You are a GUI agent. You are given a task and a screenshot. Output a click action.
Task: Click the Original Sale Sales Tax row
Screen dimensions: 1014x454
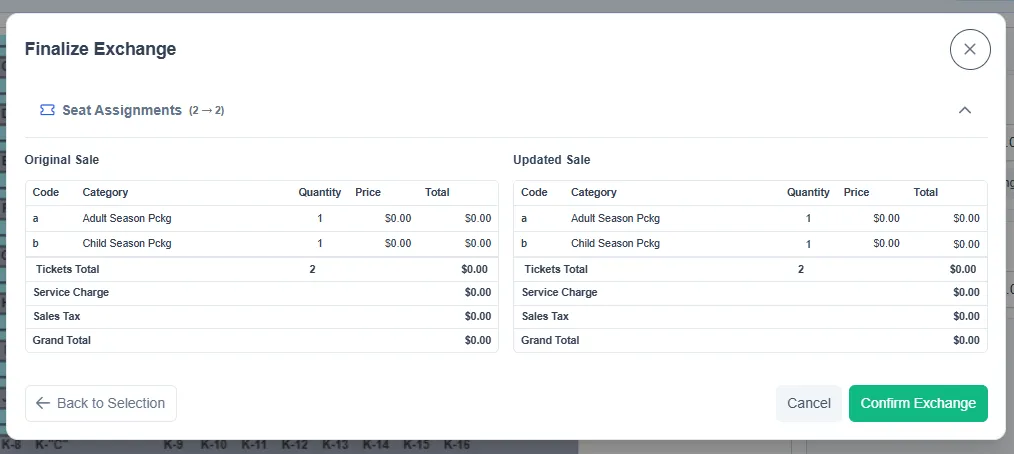pyautogui.click(x=262, y=316)
